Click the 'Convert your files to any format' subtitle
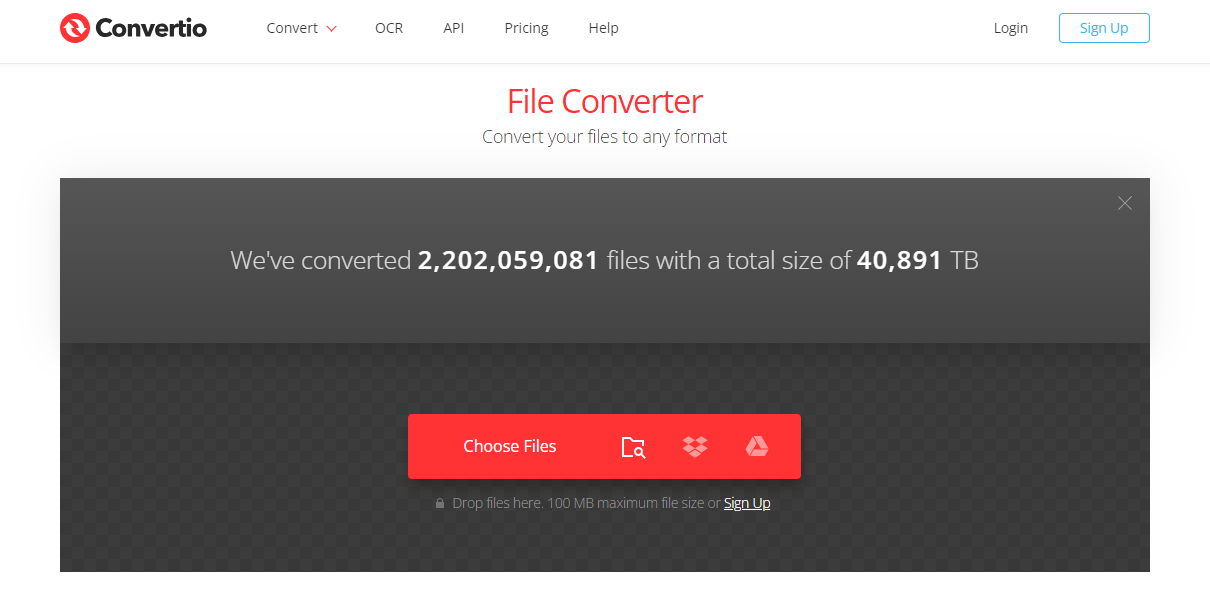 click(604, 136)
